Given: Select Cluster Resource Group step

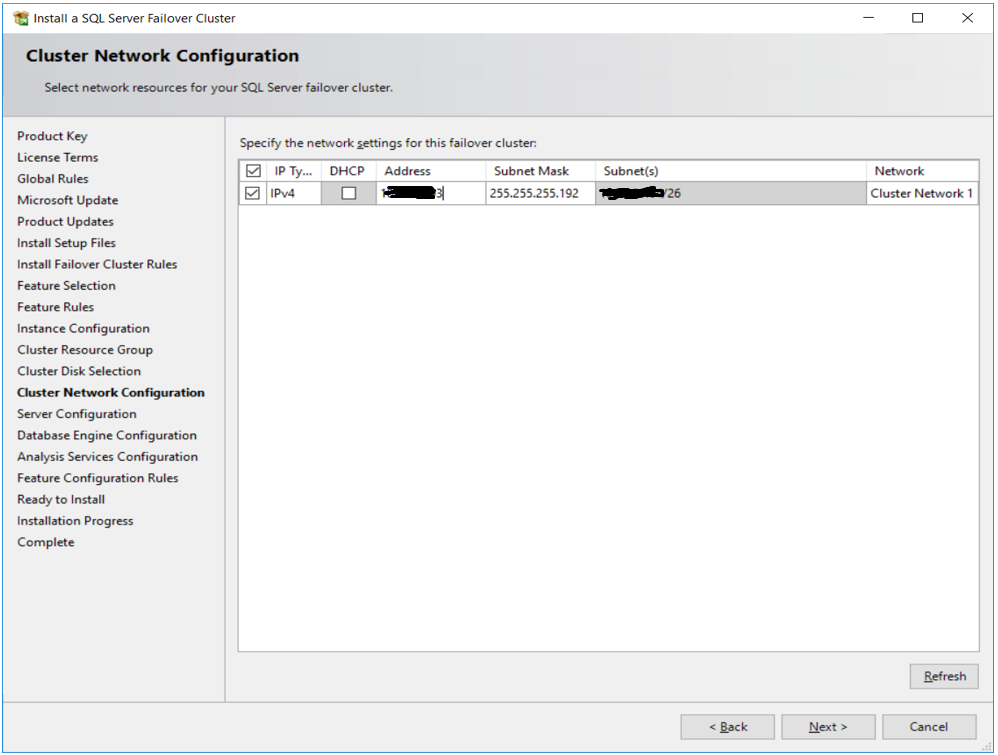Looking at the screenshot, I should 85,350.
